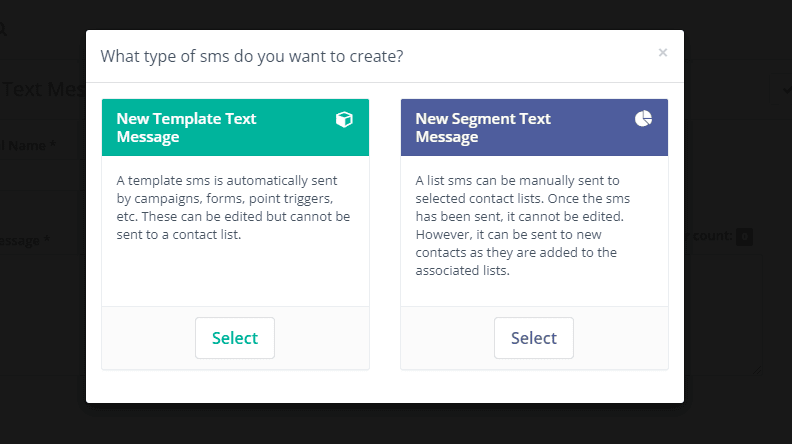Click the dimmed count label
792x444 pixels.
708,236
